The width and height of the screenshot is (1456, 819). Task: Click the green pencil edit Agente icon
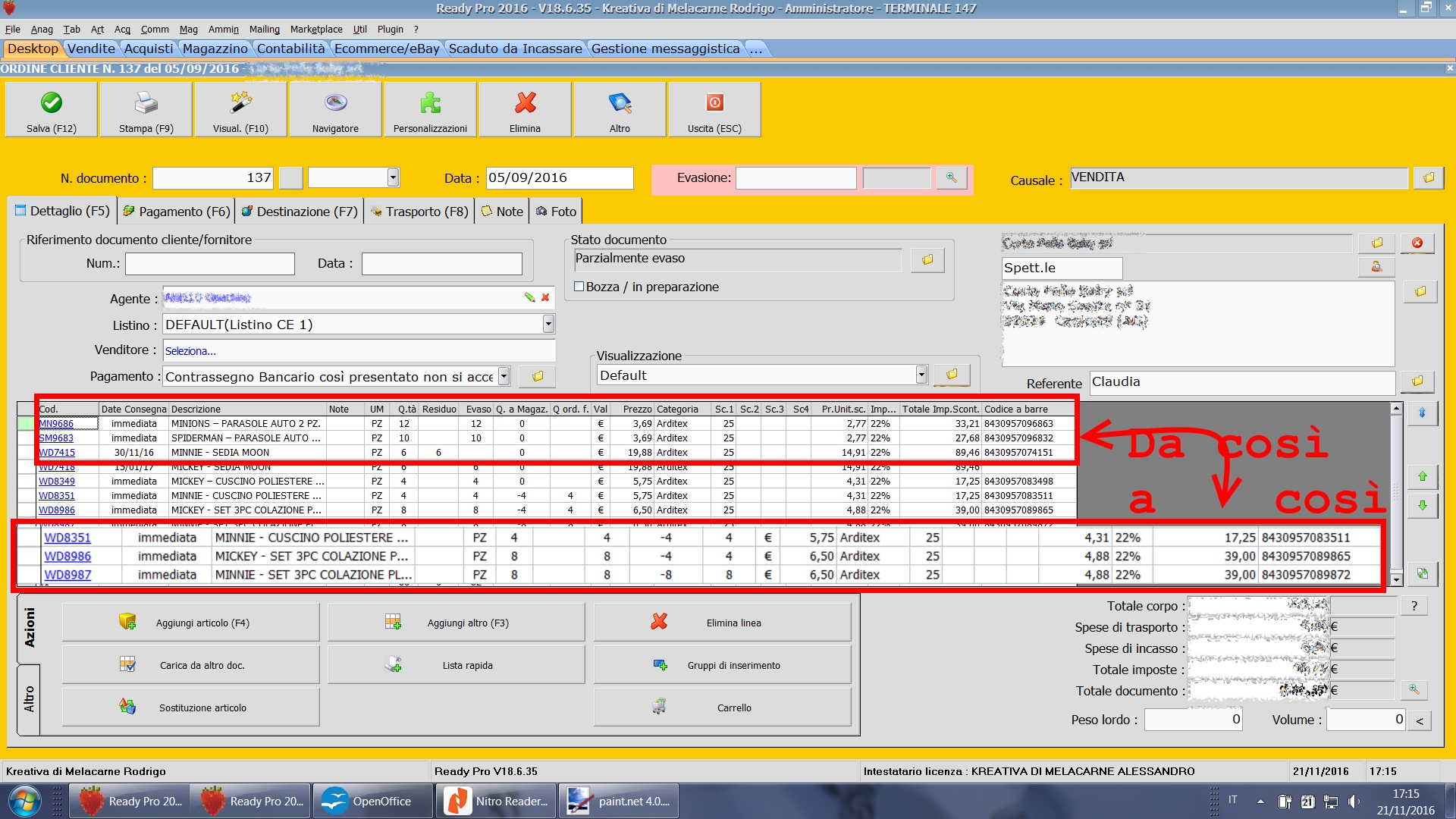(x=529, y=298)
